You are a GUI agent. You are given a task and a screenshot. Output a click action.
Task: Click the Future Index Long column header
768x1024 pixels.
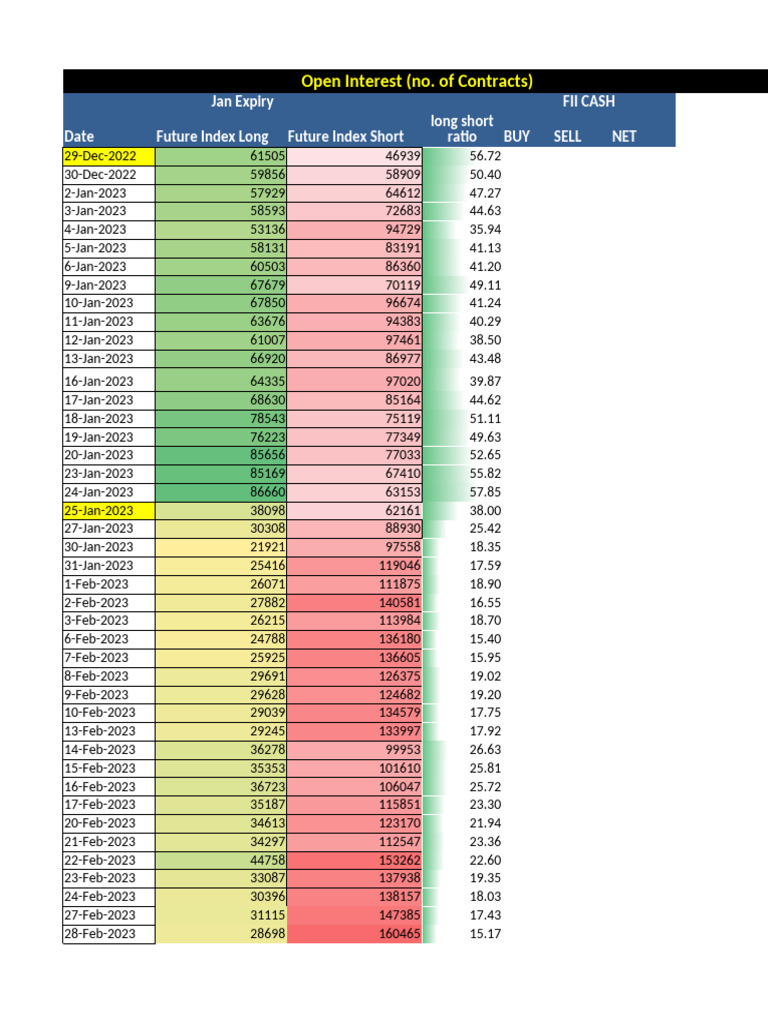pos(212,136)
